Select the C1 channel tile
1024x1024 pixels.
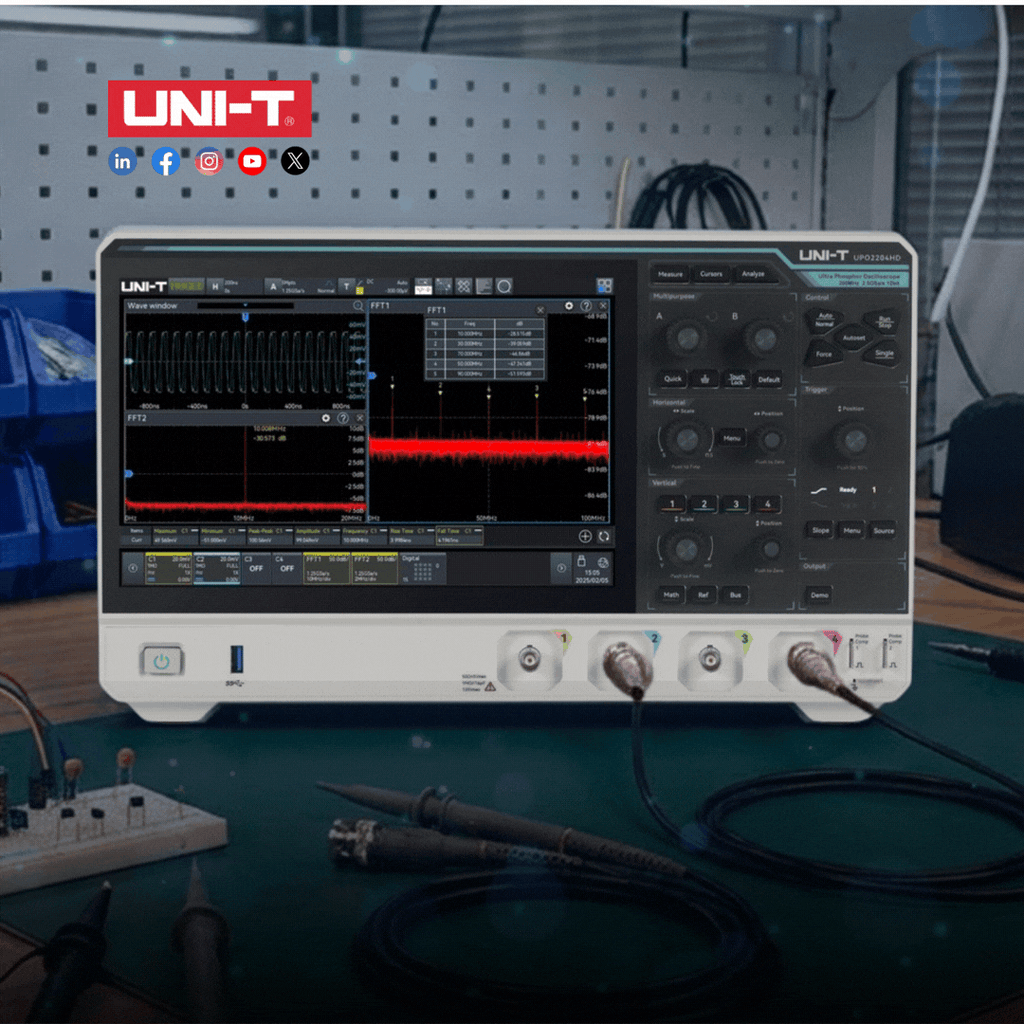point(168,568)
